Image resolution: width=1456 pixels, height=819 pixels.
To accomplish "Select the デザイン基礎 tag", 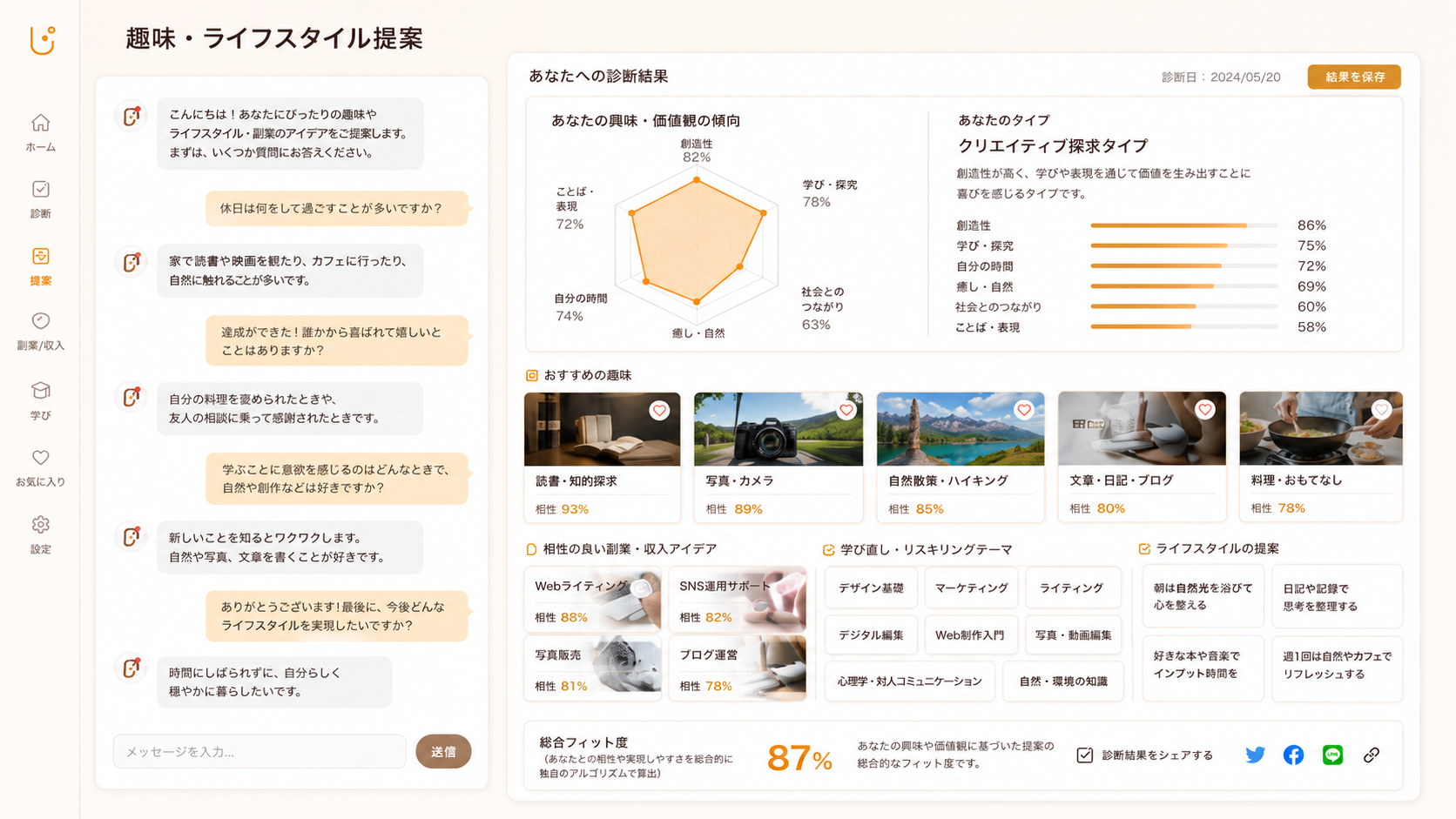I will (871, 587).
